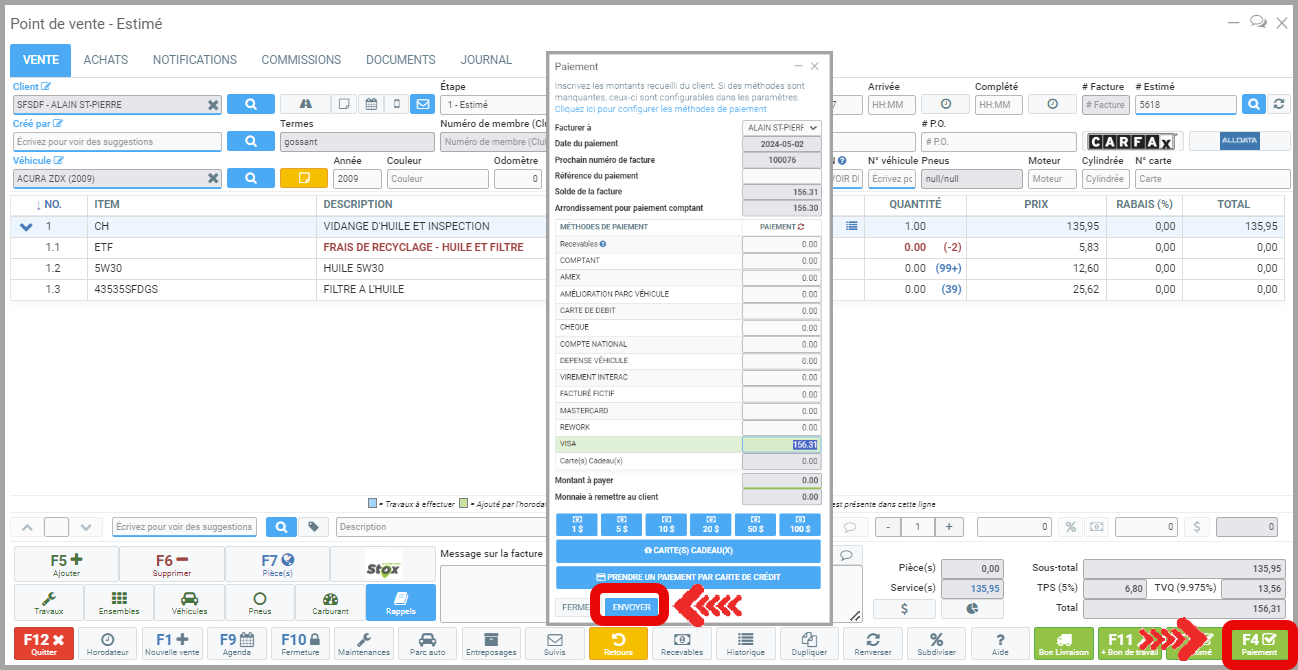Open the Bon Livraison truck button
The width and height of the screenshot is (1298, 670).
[x=1063, y=644]
